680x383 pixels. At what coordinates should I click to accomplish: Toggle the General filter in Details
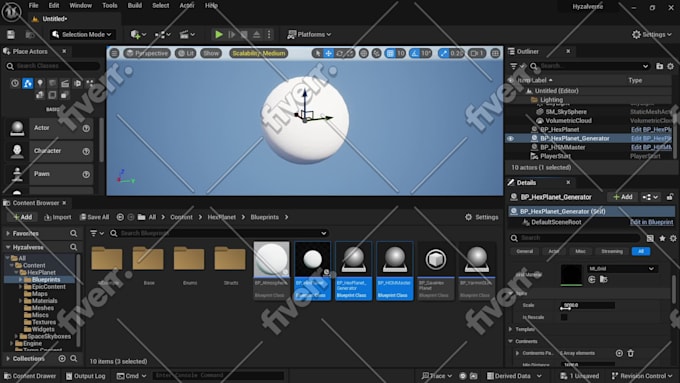coord(524,251)
